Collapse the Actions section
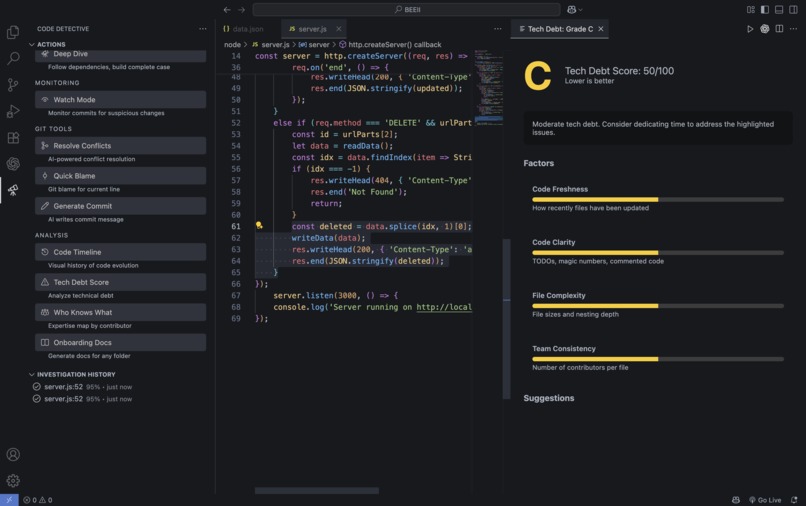Viewport: 806px width, 506px height. pos(47,44)
